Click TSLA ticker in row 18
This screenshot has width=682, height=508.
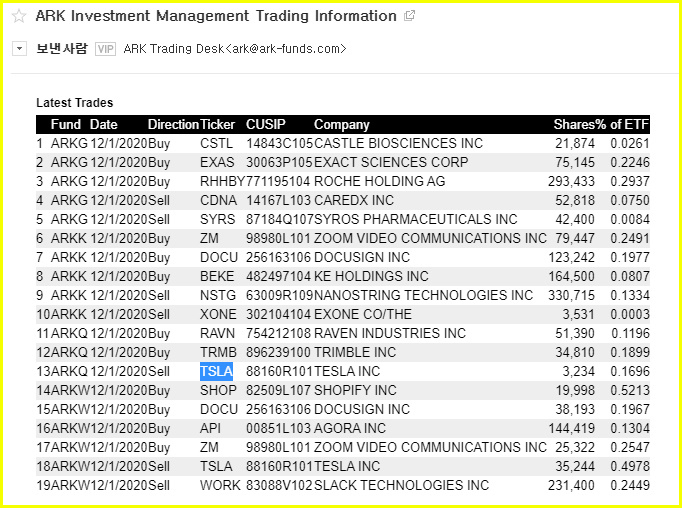[x=216, y=467]
